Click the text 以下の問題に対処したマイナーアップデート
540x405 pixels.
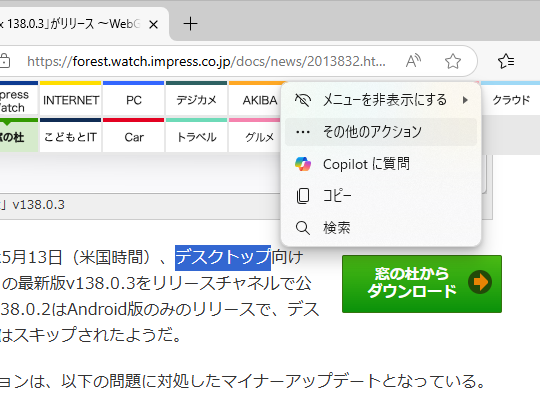221,381
